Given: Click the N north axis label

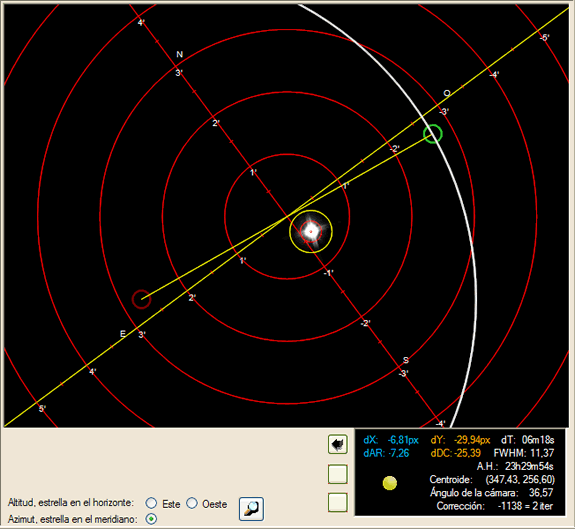Looking at the screenshot, I should (x=179, y=54).
